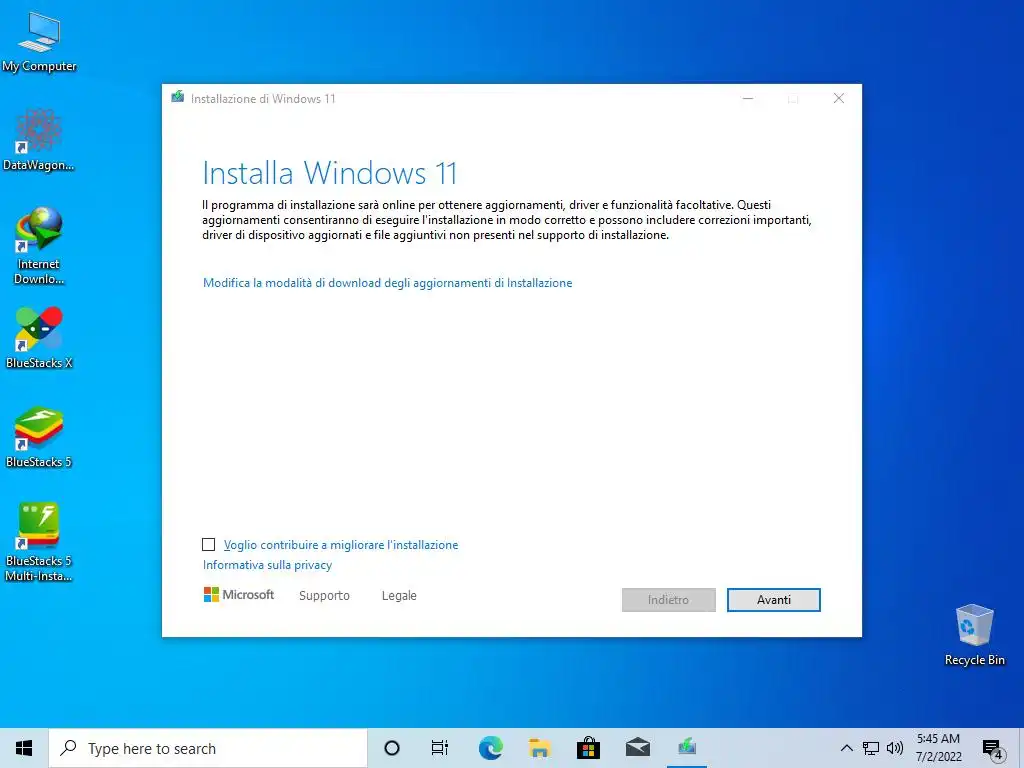Open the Windows Start menu
1024x768 pixels.
coord(24,748)
